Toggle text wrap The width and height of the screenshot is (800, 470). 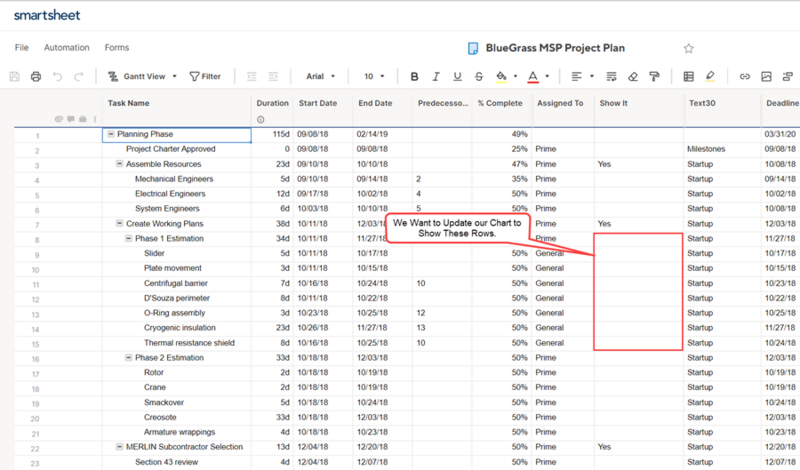(611, 77)
